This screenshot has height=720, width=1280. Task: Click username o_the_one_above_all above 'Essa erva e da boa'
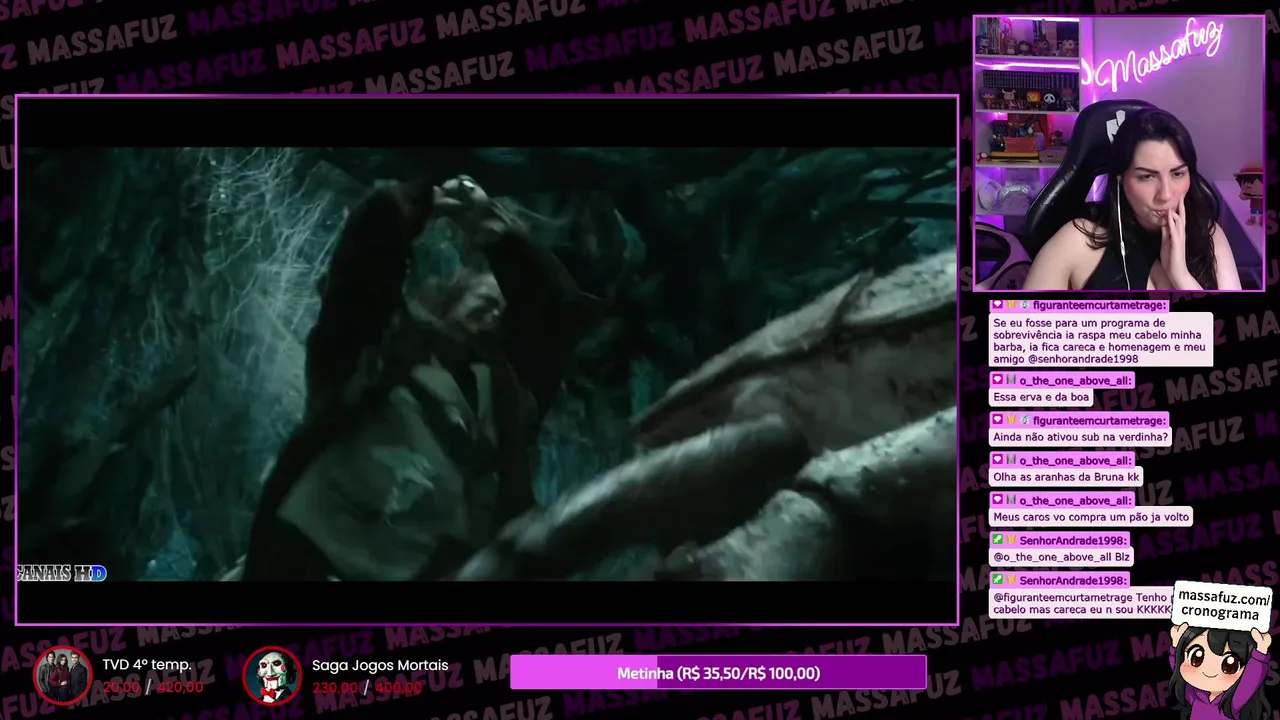pos(1076,381)
